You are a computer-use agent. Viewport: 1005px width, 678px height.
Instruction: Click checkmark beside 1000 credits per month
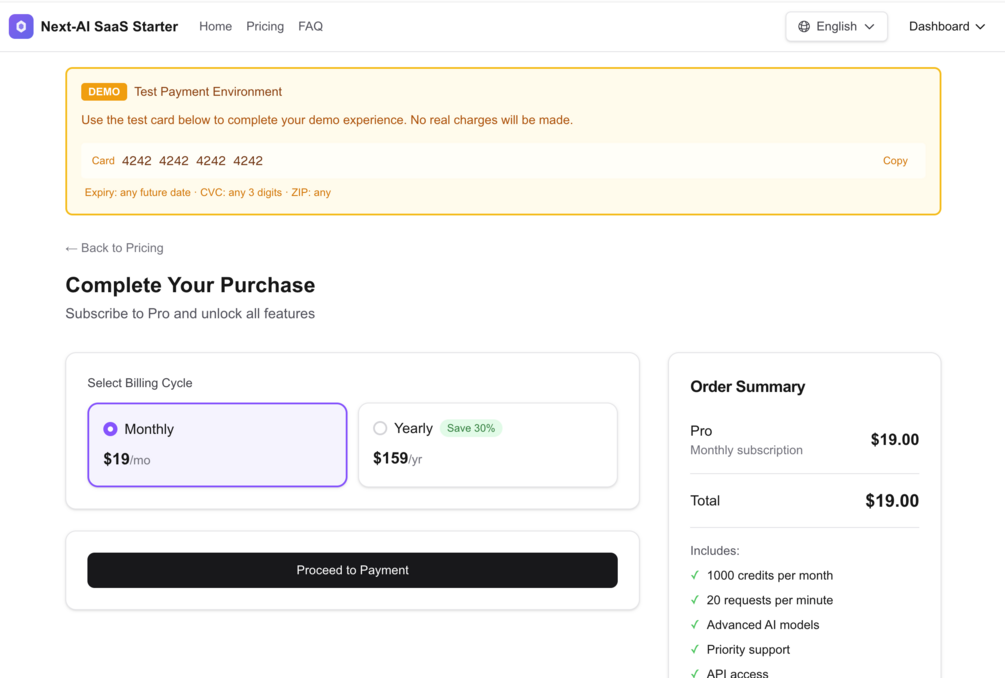[695, 575]
